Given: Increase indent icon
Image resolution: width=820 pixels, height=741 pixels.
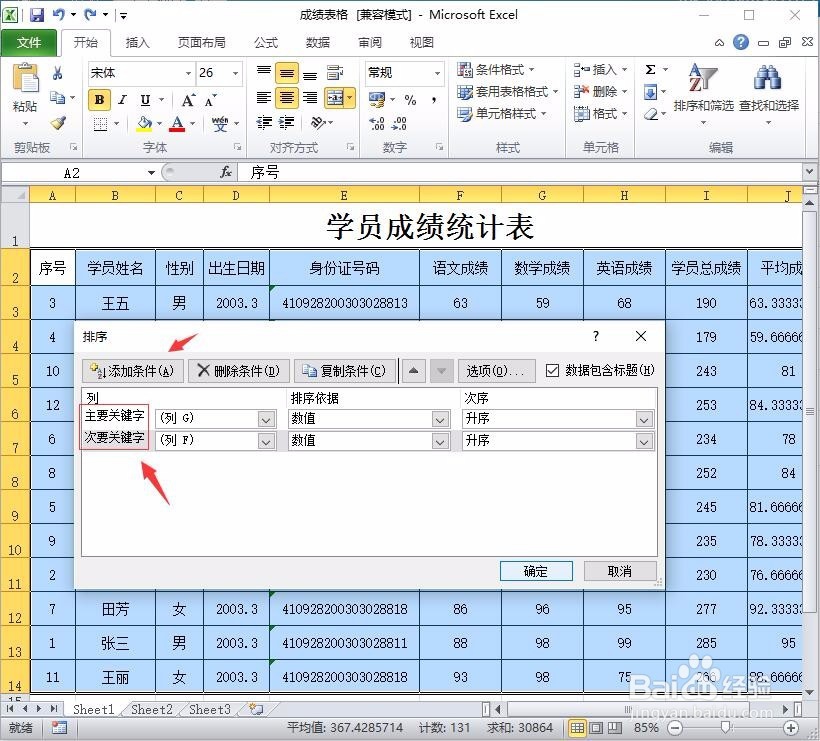Looking at the screenshot, I should point(287,123).
